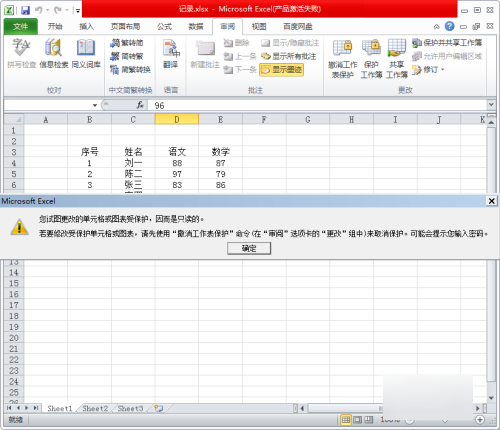Click Unprotect Sheet (撤消工作表保护)
The height and width of the screenshot is (430, 500).
[x=342, y=58]
